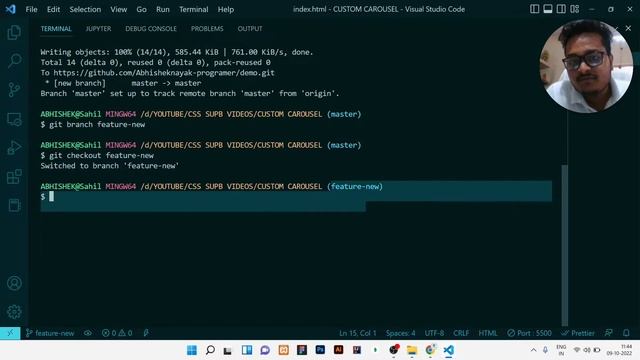Open XAMPP from the taskbar
The height and width of the screenshot is (360, 640).
[284, 350]
